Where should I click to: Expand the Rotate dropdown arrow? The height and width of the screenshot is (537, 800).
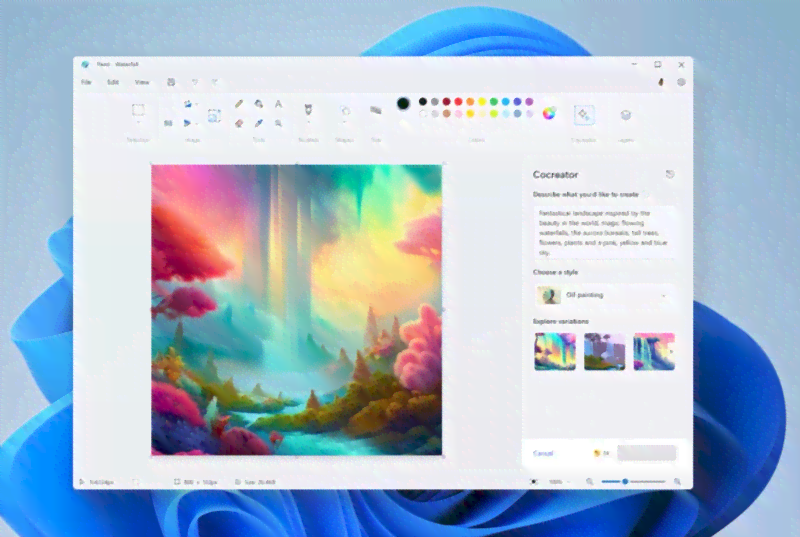[x=197, y=104]
